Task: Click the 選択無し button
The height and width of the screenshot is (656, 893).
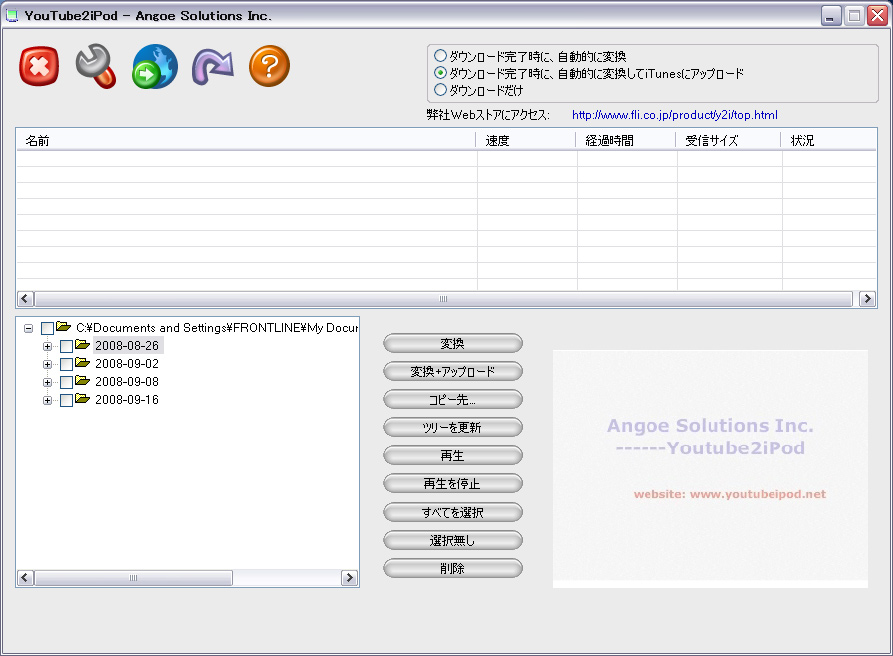Action: click(453, 540)
